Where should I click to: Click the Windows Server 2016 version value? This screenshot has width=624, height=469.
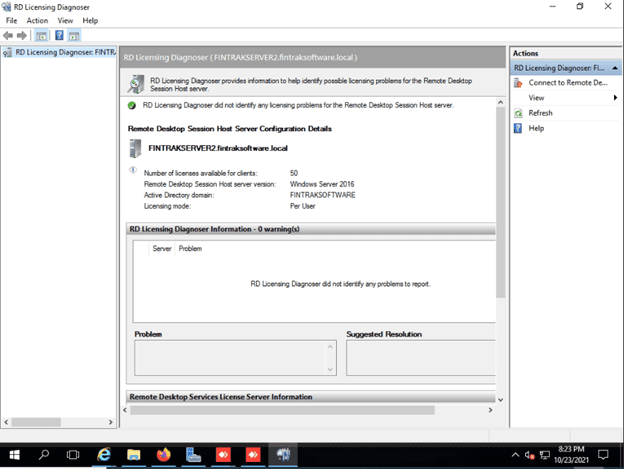click(x=322, y=184)
